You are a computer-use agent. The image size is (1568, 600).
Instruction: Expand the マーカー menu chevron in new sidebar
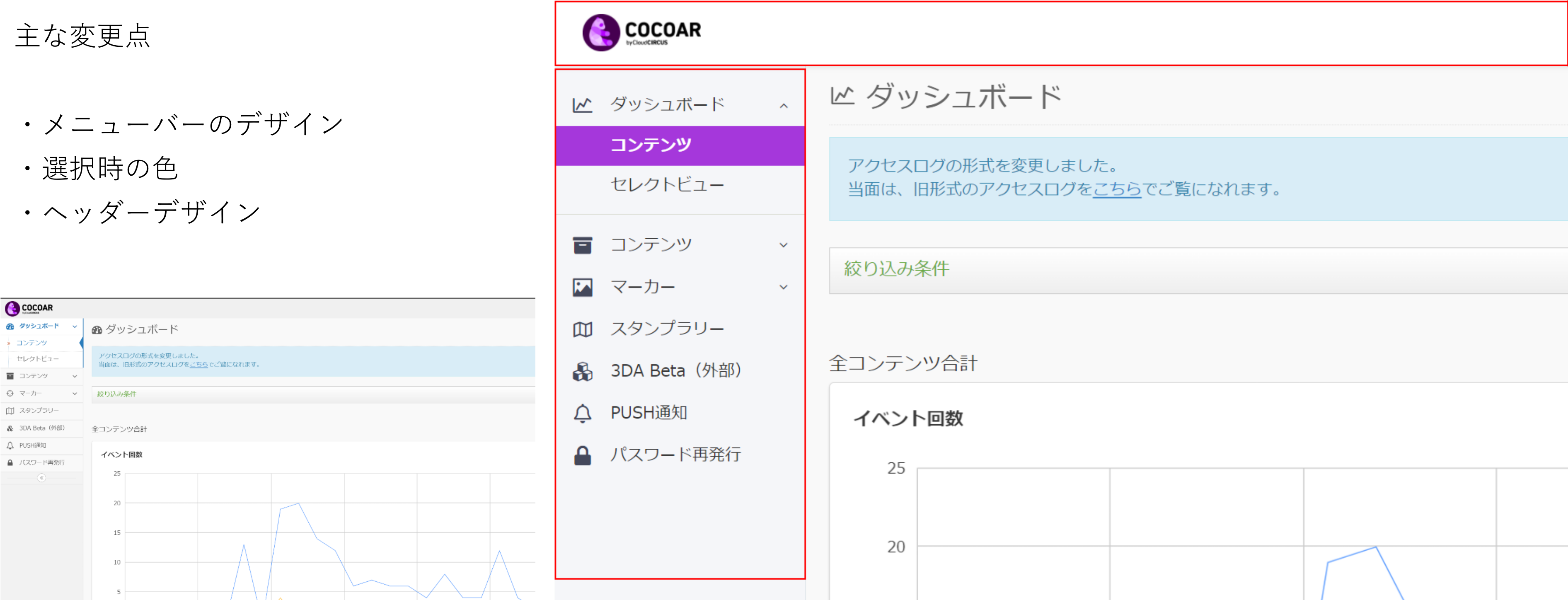pyautogui.click(x=784, y=287)
